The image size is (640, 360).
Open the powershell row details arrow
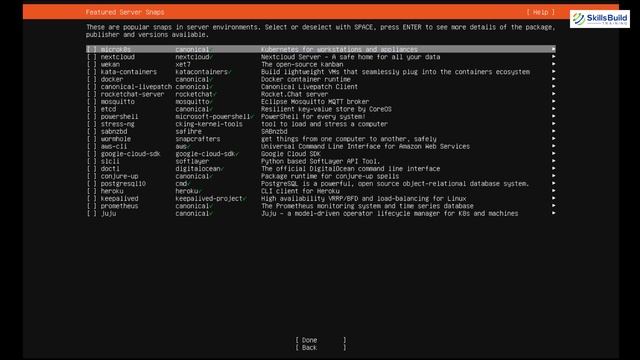(x=553, y=117)
